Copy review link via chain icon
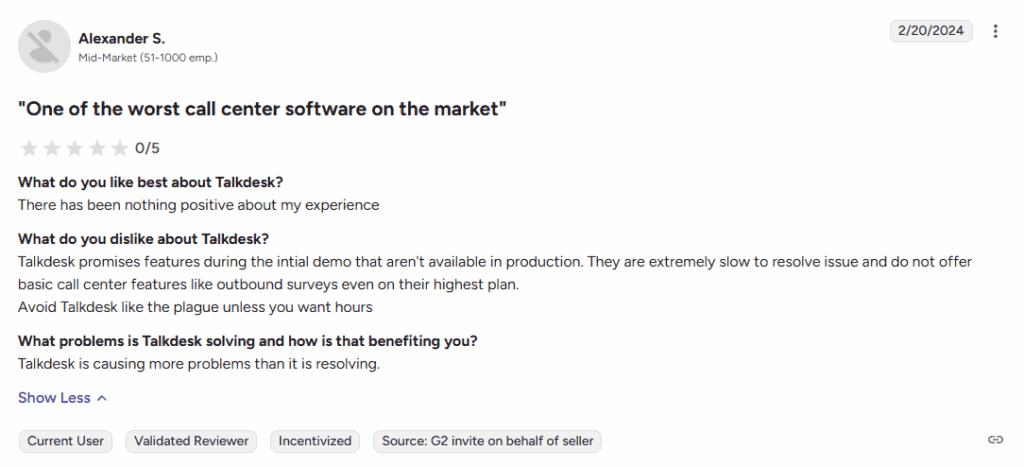 [995, 440]
